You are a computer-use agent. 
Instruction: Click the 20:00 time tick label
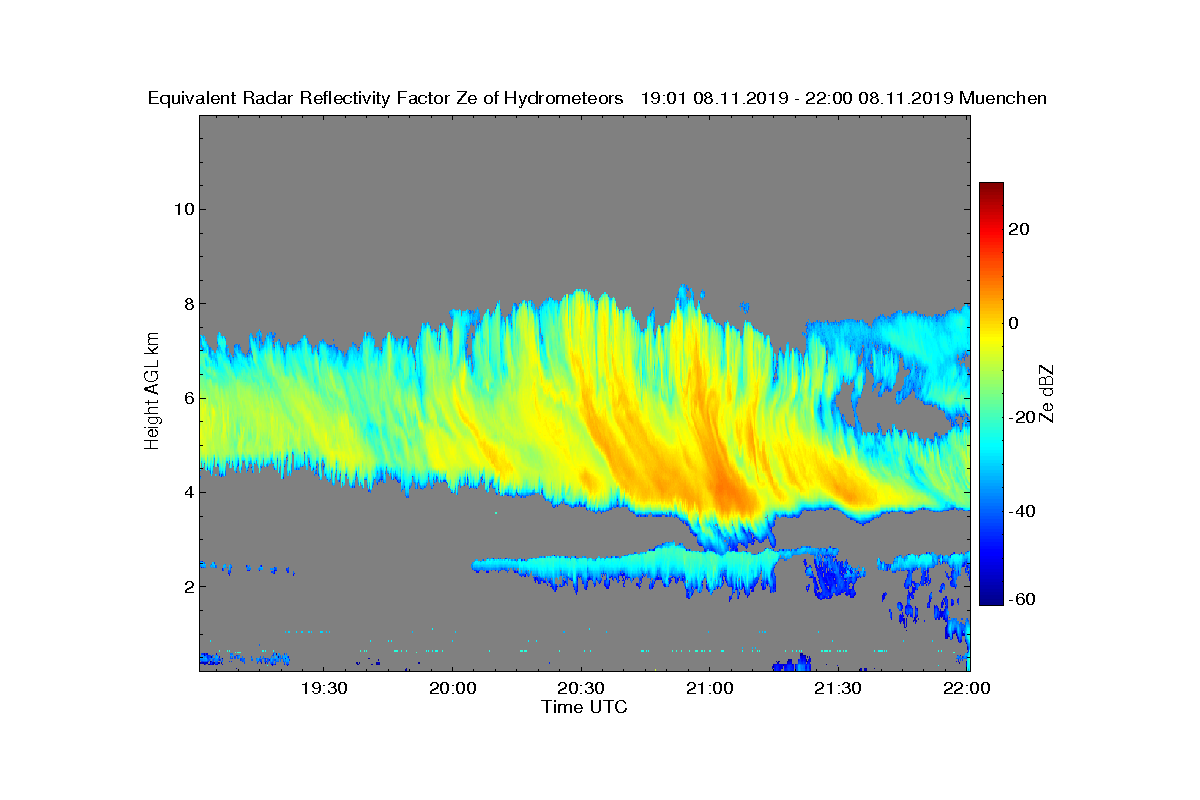coord(453,688)
